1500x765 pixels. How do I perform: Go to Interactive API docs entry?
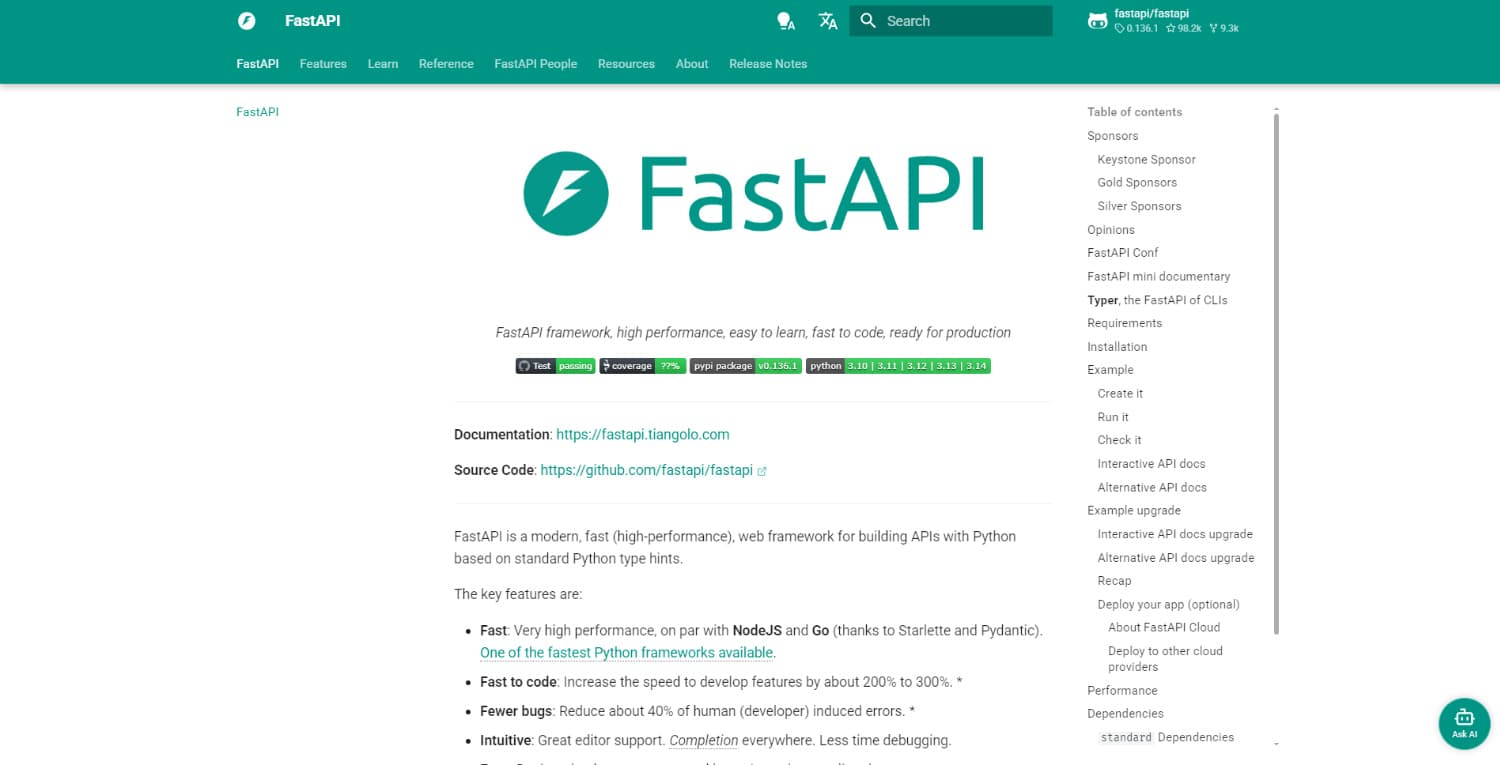click(x=1151, y=464)
